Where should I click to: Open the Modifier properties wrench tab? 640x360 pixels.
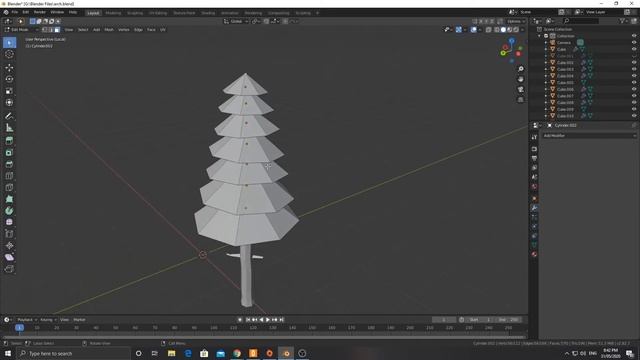534,208
